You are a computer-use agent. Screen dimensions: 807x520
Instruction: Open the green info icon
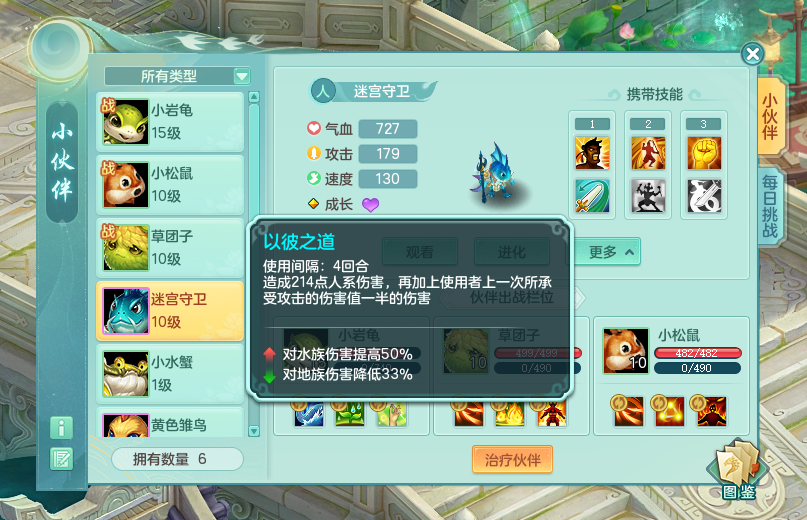tap(61, 428)
